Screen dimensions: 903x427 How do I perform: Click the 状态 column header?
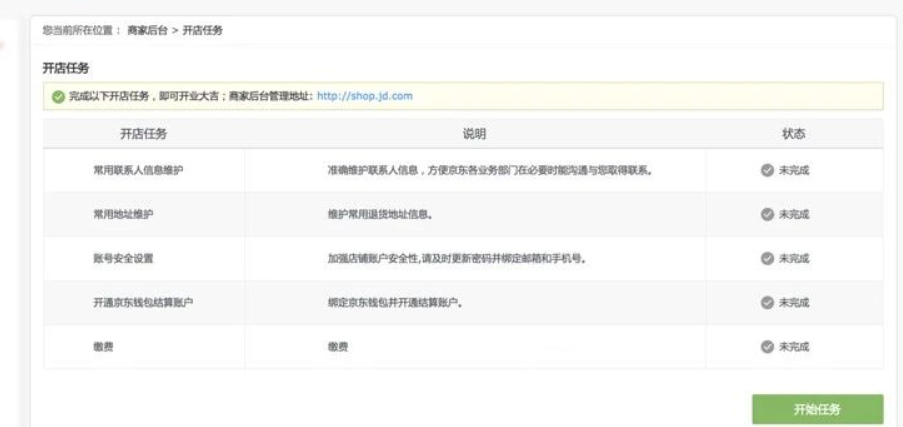pos(794,134)
